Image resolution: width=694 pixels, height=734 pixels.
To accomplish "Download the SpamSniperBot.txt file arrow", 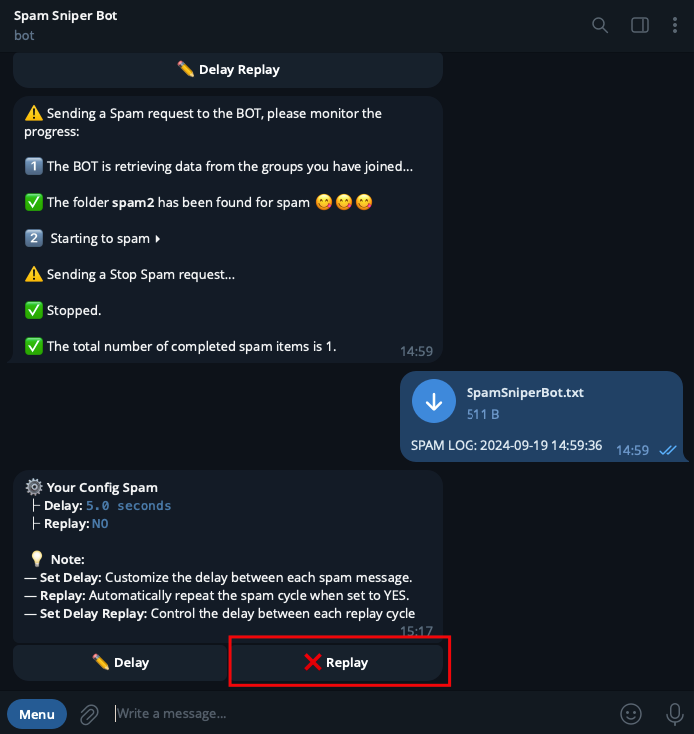I will click(433, 401).
